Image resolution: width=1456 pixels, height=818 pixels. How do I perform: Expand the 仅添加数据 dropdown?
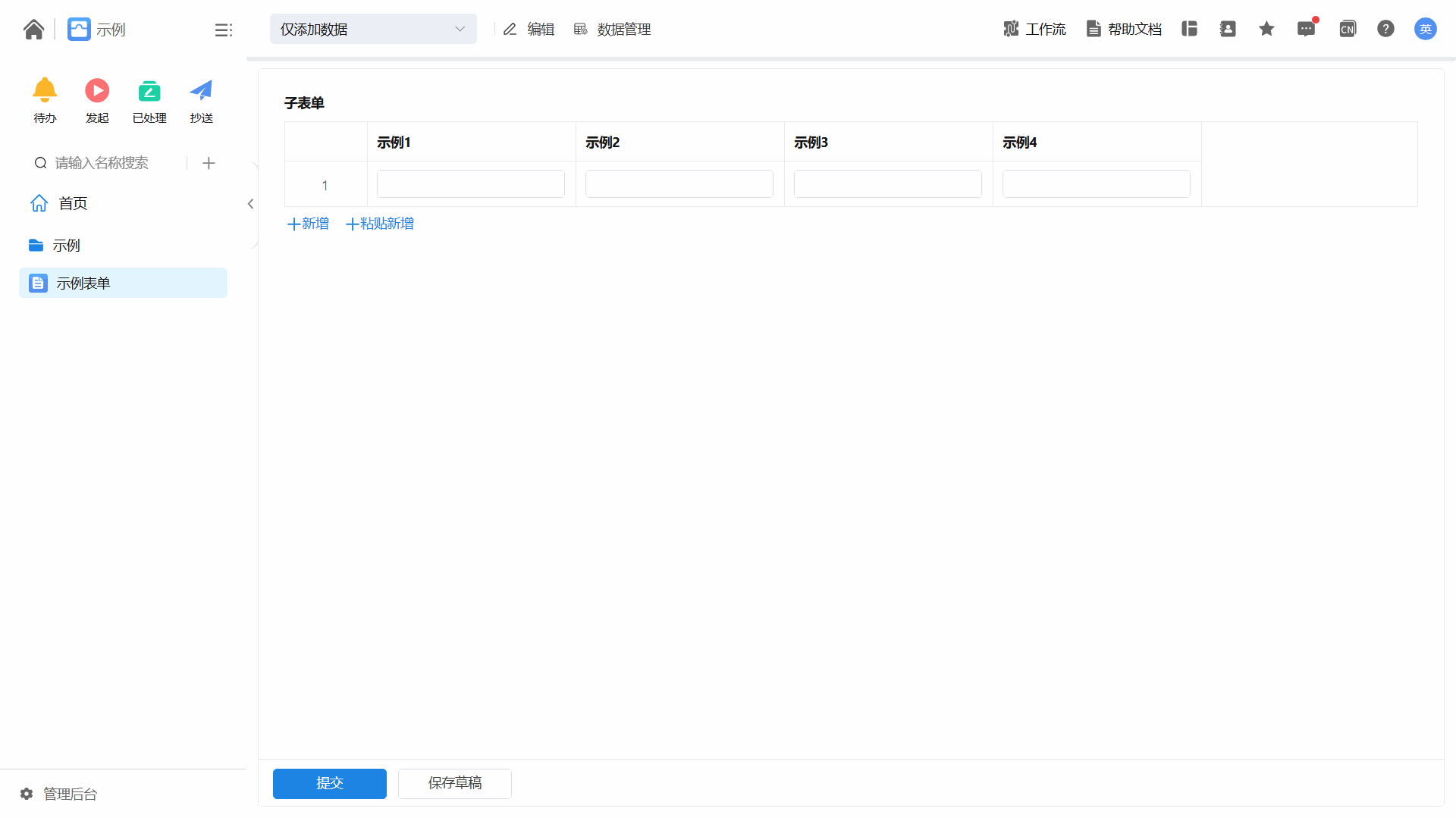(373, 29)
